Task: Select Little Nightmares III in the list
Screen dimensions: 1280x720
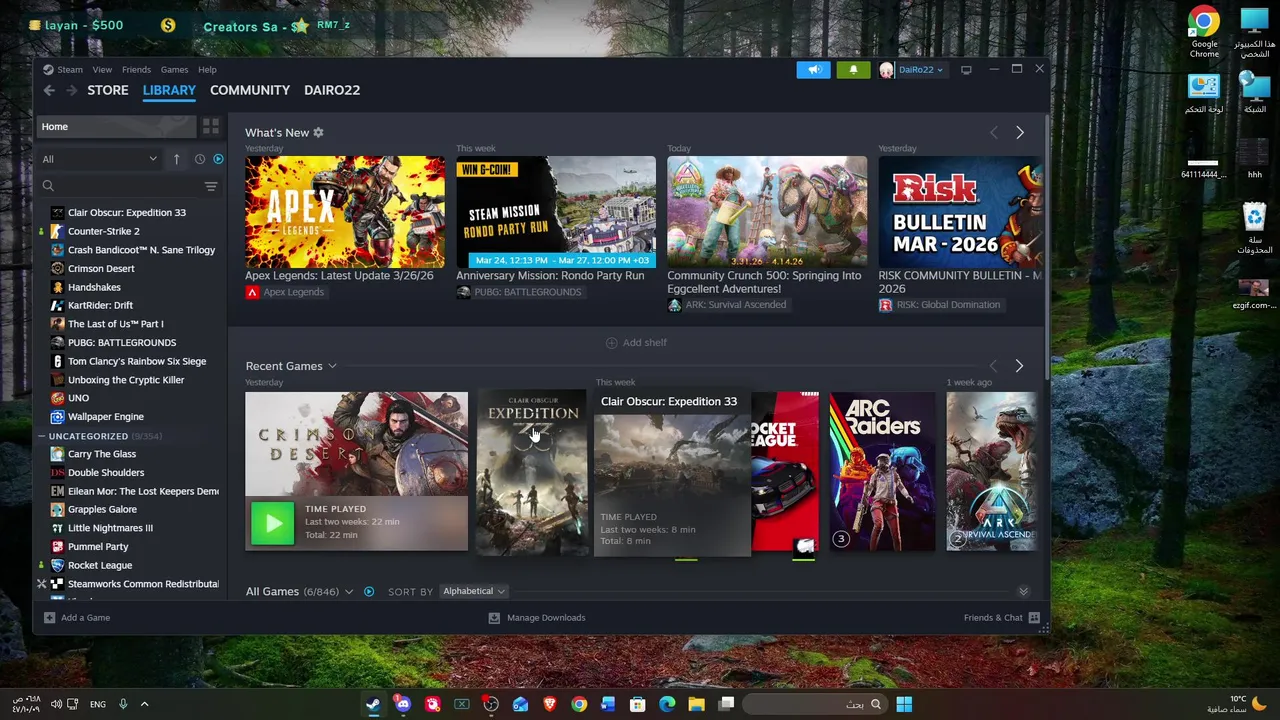Action: tap(110, 528)
